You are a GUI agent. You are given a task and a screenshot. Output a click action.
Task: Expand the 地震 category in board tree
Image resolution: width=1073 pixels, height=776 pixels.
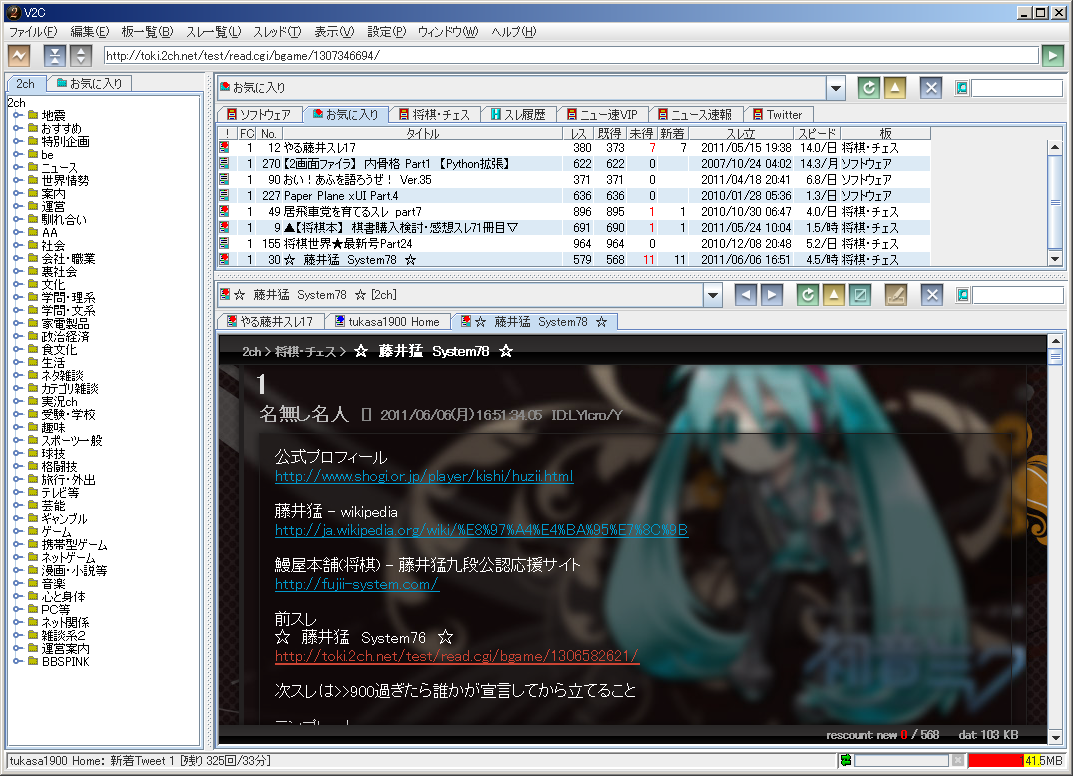(x=18, y=116)
